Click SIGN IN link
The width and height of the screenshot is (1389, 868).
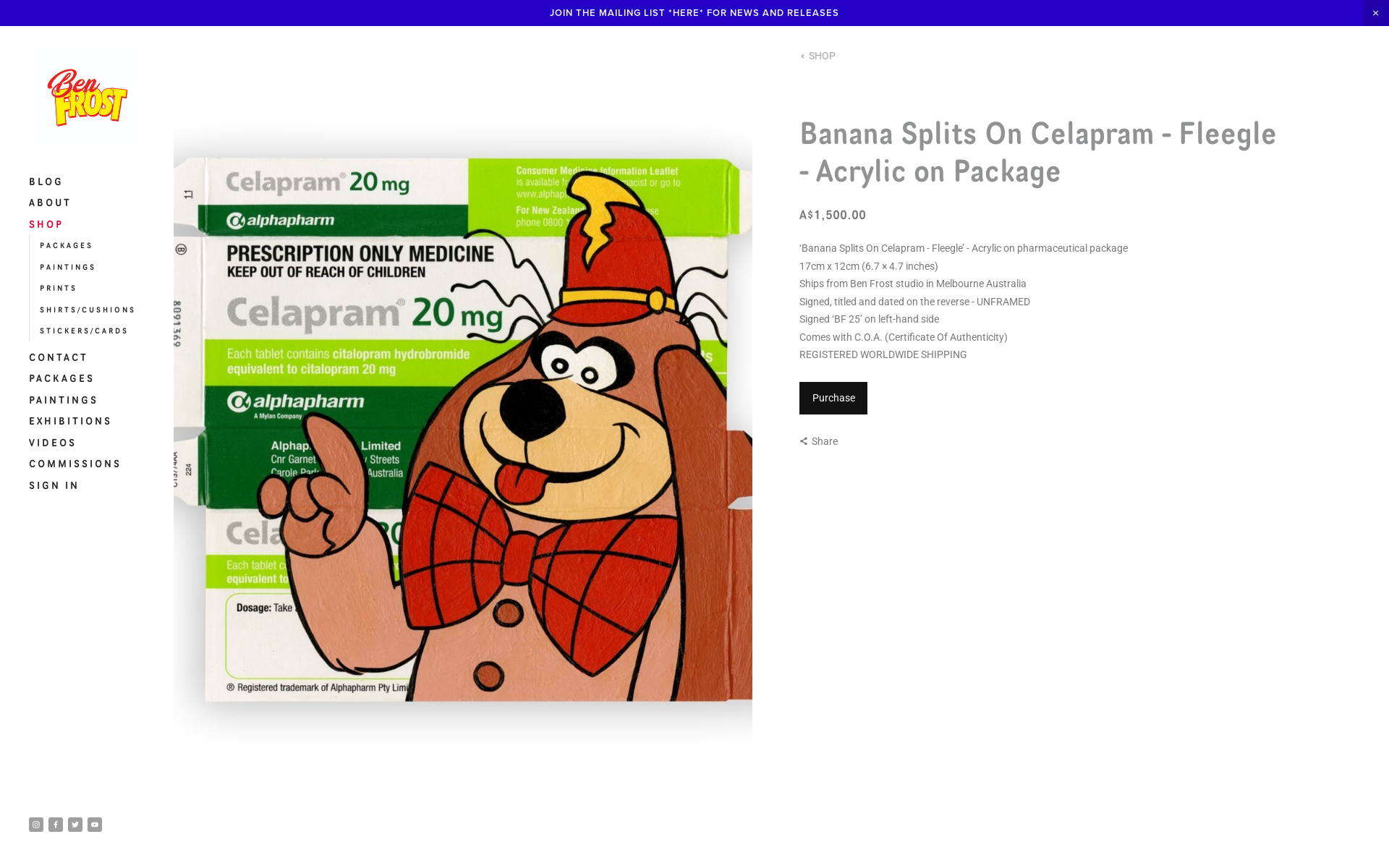point(54,485)
